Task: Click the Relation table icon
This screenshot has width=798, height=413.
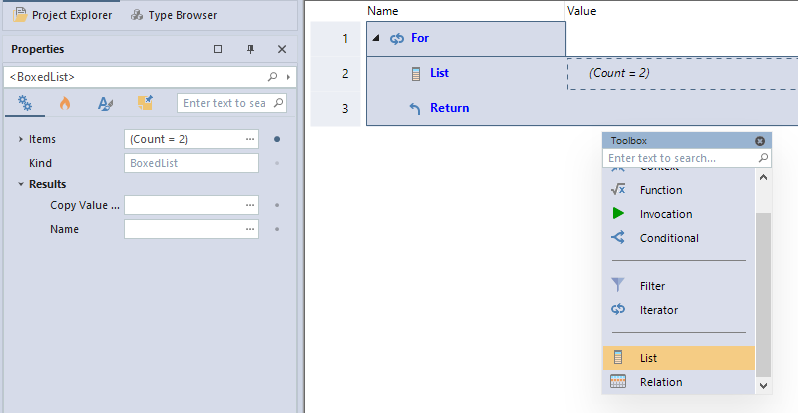Action: coord(618,381)
